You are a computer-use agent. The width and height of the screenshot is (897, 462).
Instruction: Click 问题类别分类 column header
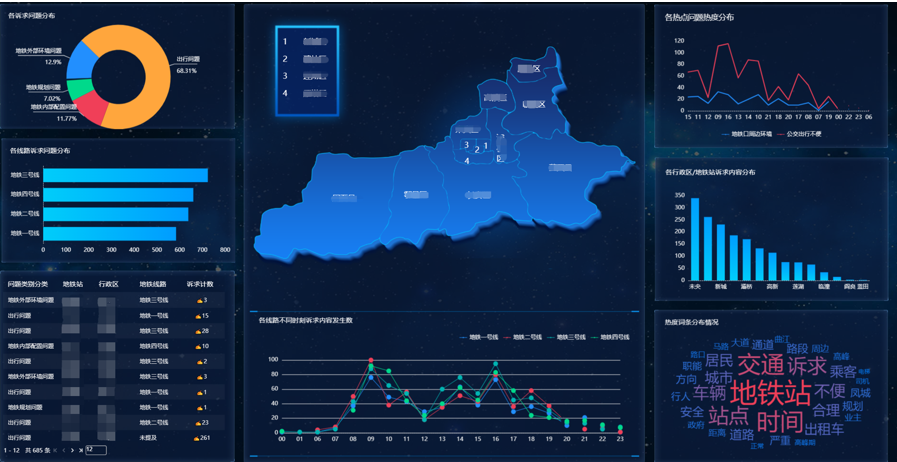tap(27, 284)
